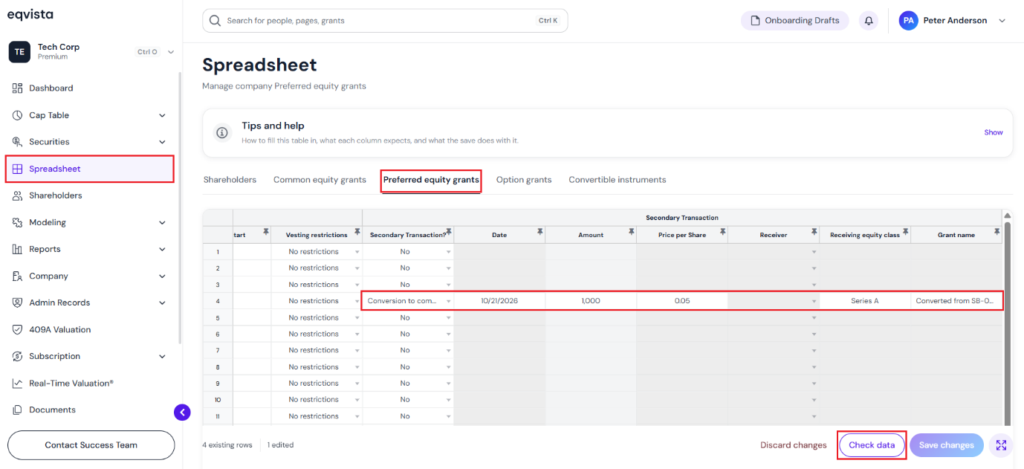This screenshot has width=1024, height=469.
Task: Click the Cap Table pie icon
Action: [x=18, y=115]
